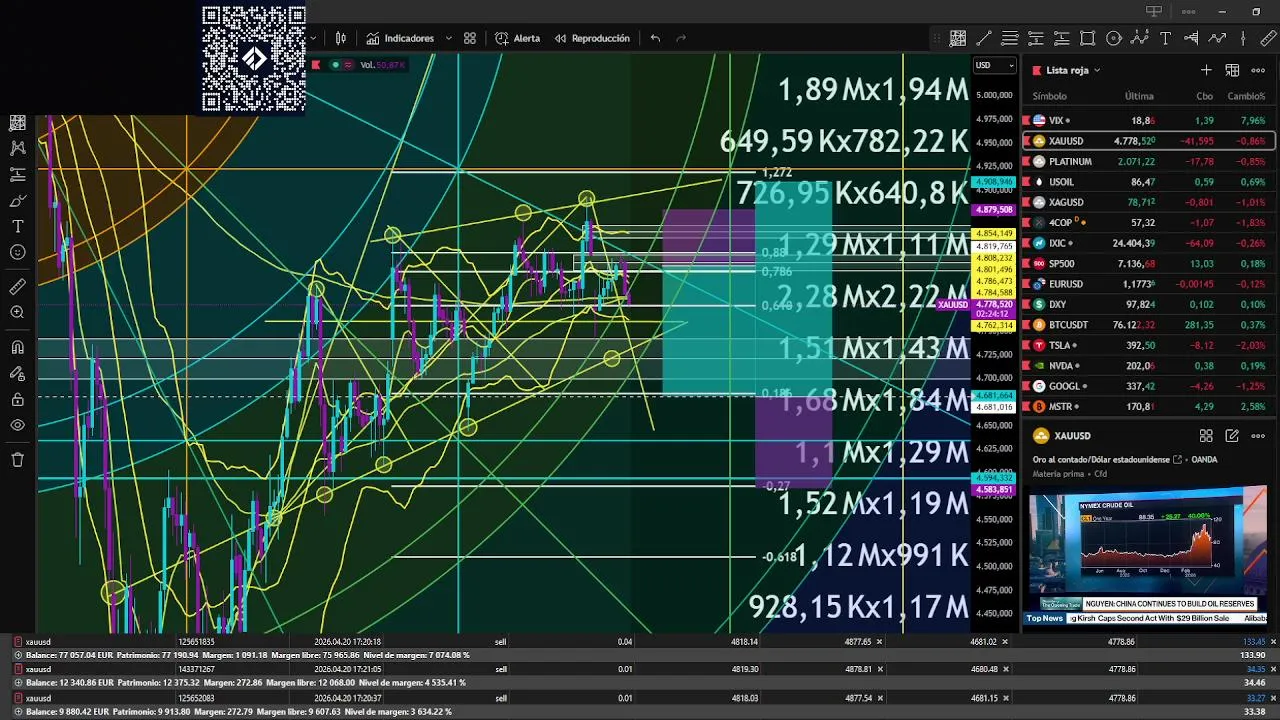Click the QR code overlay at the top

[x=254, y=58]
